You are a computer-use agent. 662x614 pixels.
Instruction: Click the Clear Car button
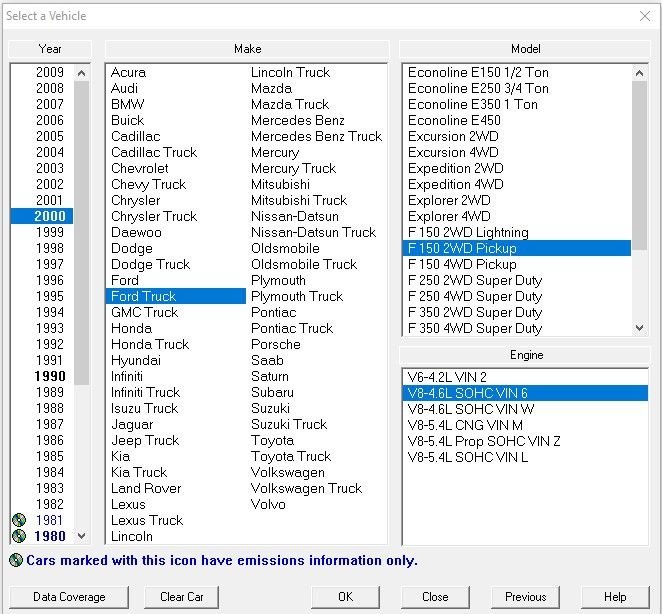coord(181,597)
